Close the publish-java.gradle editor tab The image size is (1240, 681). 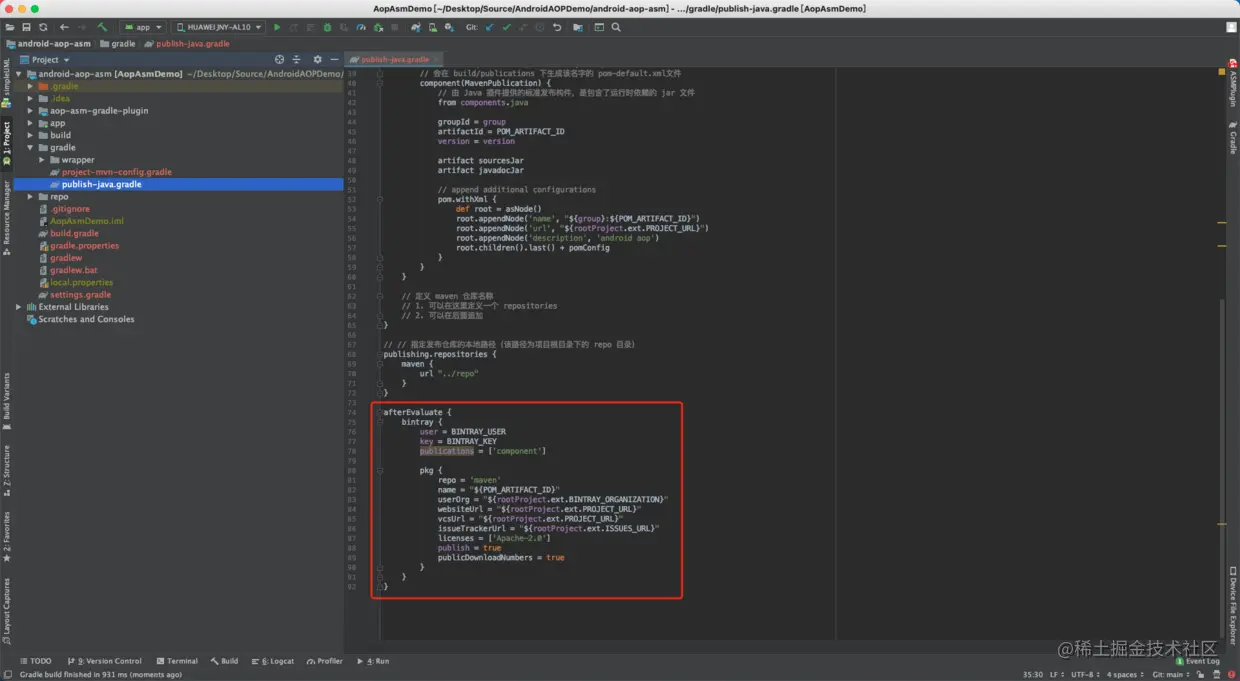438,59
